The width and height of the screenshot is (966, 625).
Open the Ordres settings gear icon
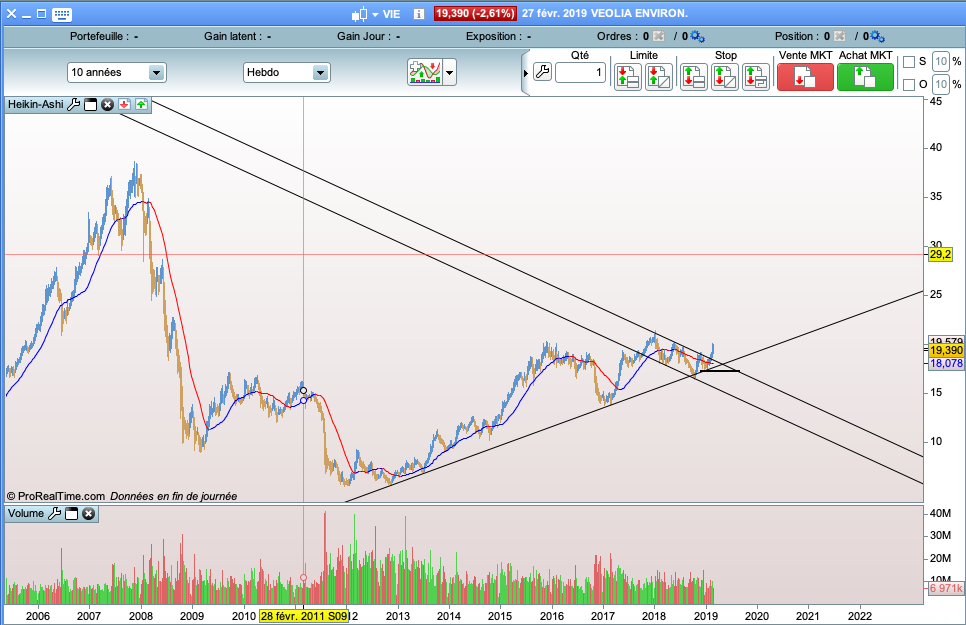(x=697, y=36)
